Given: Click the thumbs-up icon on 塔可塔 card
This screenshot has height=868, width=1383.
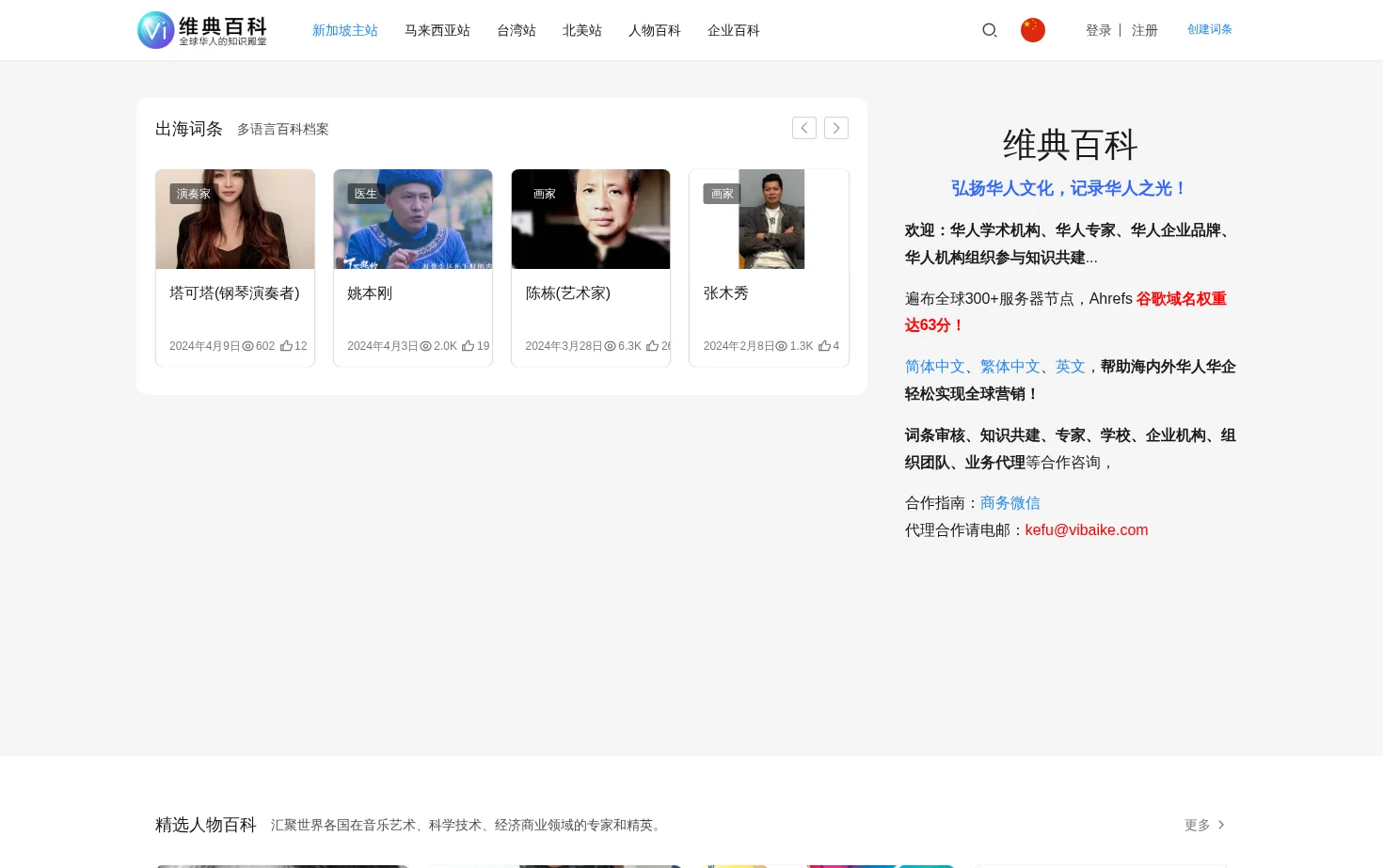Looking at the screenshot, I should (286, 346).
